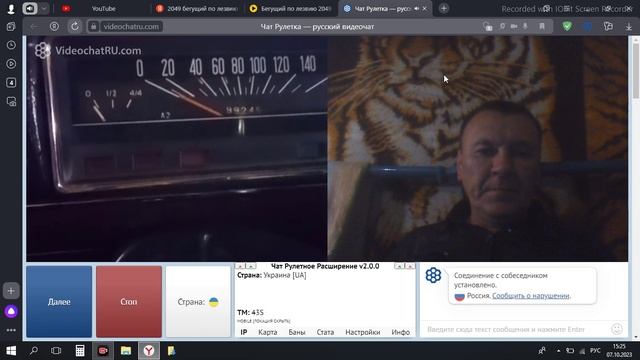Open Task View on taskbar
The width and height of the screenshot is (640, 360).
(56, 351)
